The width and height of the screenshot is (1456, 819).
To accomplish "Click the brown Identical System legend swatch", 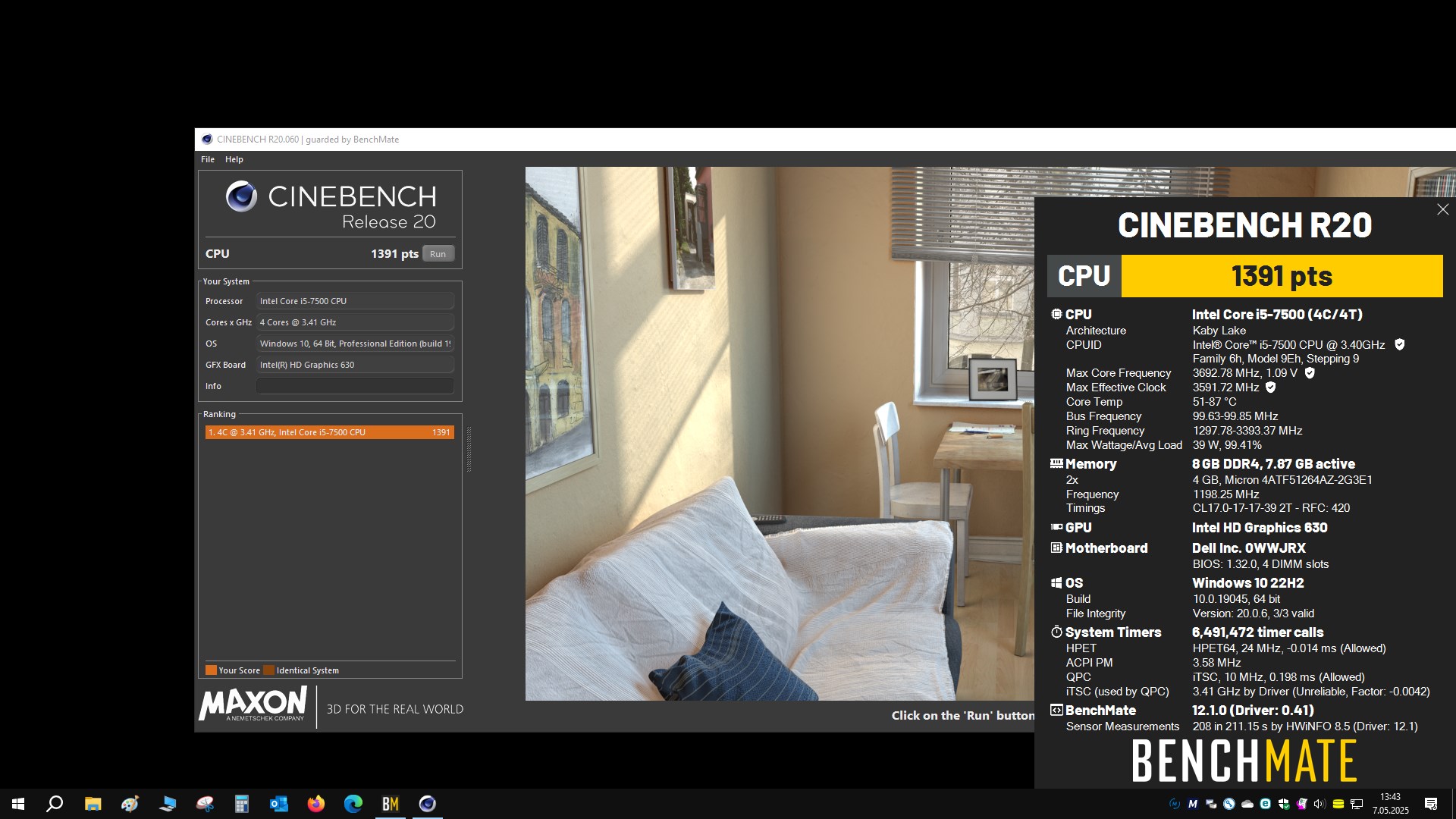I will [268, 670].
